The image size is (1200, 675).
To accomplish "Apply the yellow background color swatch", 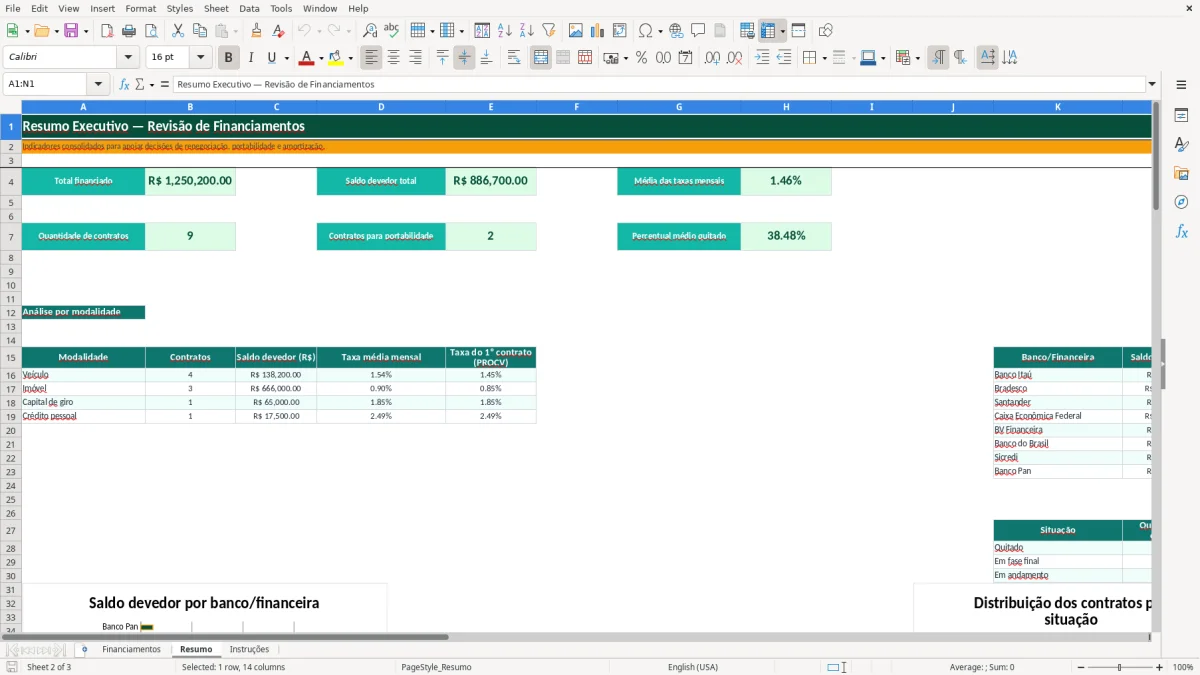I will point(336,58).
